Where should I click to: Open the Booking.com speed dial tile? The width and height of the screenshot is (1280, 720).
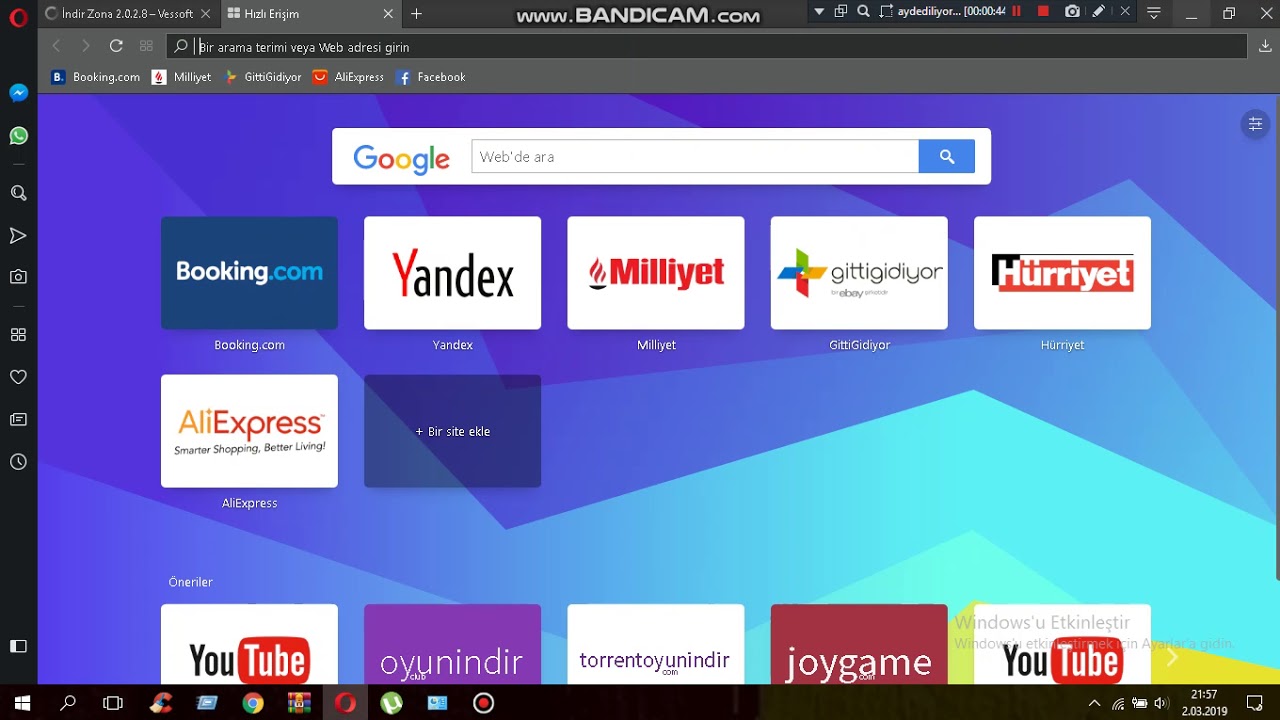point(249,273)
